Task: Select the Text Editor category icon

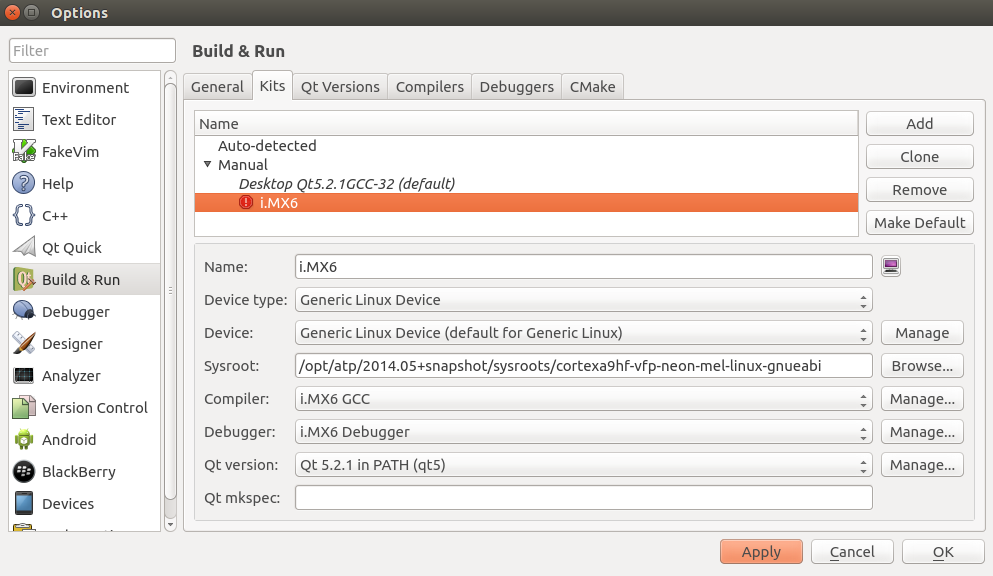Action: tap(23, 120)
